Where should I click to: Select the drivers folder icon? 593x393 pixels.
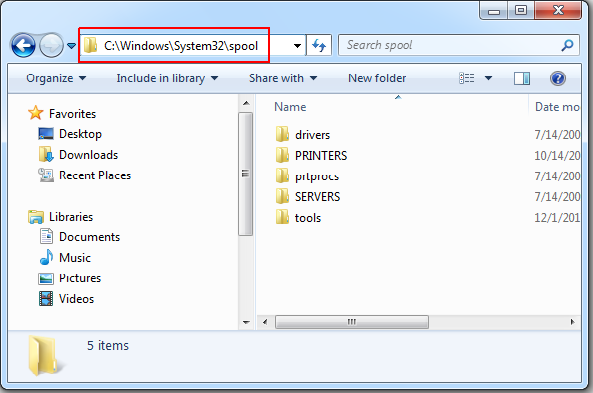(282, 134)
